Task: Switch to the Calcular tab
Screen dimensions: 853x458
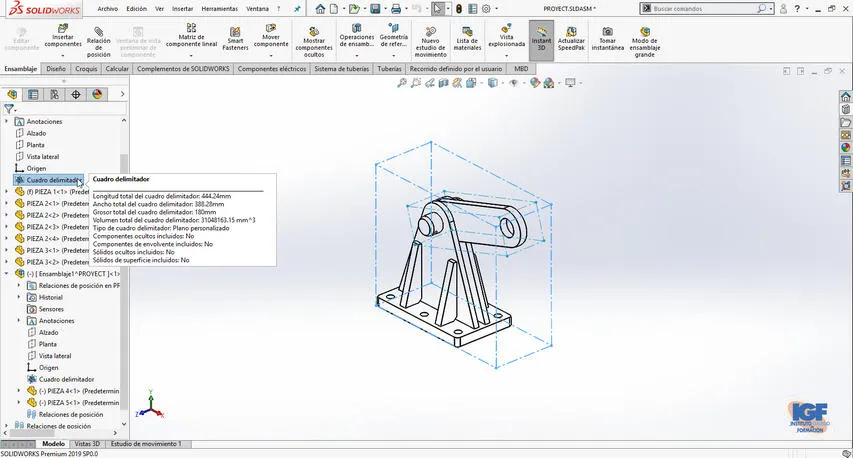Action: pyautogui.click(x=117, y=69)
